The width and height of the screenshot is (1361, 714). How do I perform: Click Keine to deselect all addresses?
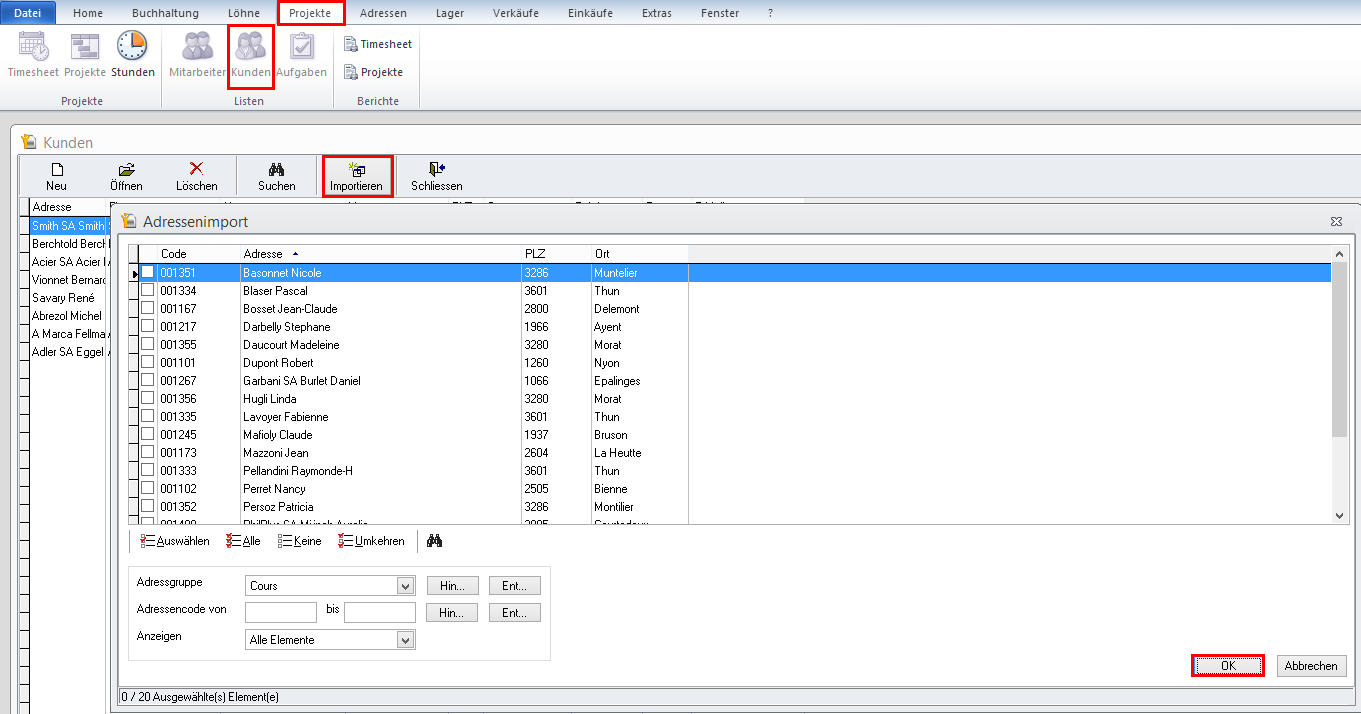[300, 541]
